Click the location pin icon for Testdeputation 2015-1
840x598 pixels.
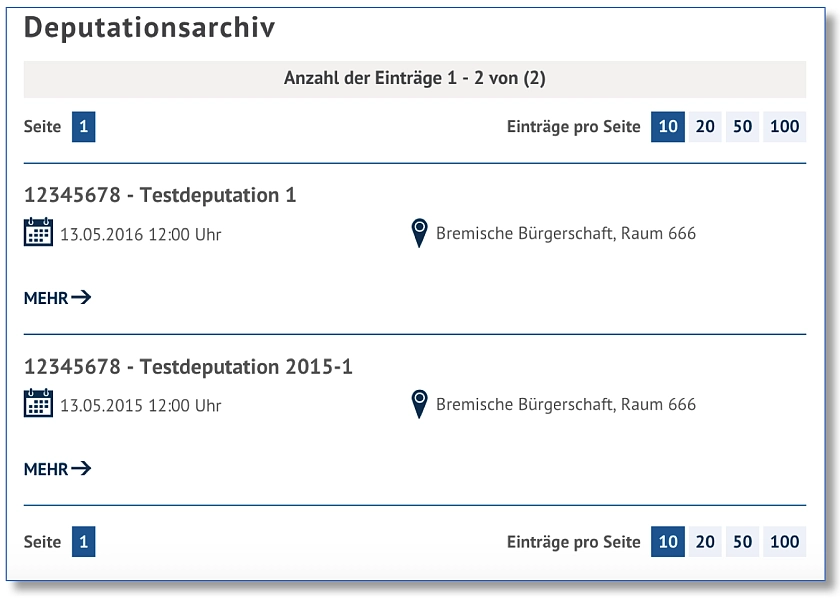point(419,401)
